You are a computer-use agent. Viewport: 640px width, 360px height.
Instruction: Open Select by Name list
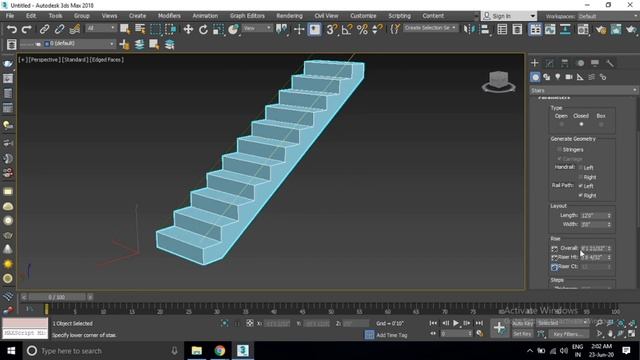click(140, 29)
